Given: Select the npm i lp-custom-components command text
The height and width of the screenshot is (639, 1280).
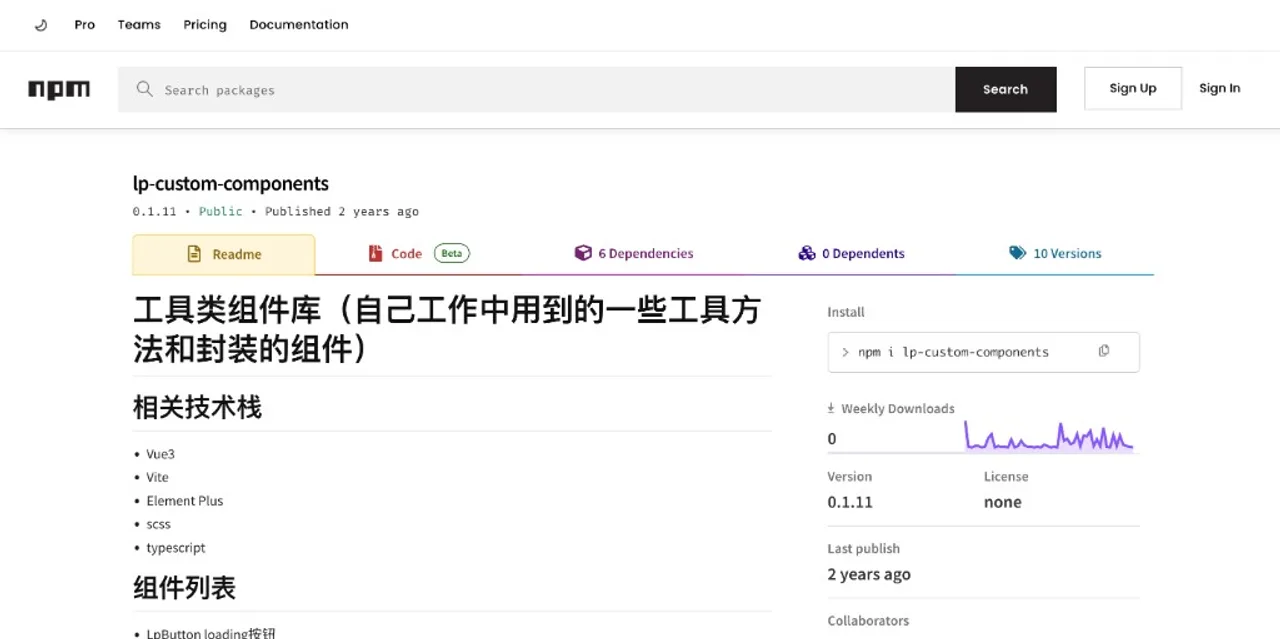Looking at the screenshot, I should pos(953,352).
